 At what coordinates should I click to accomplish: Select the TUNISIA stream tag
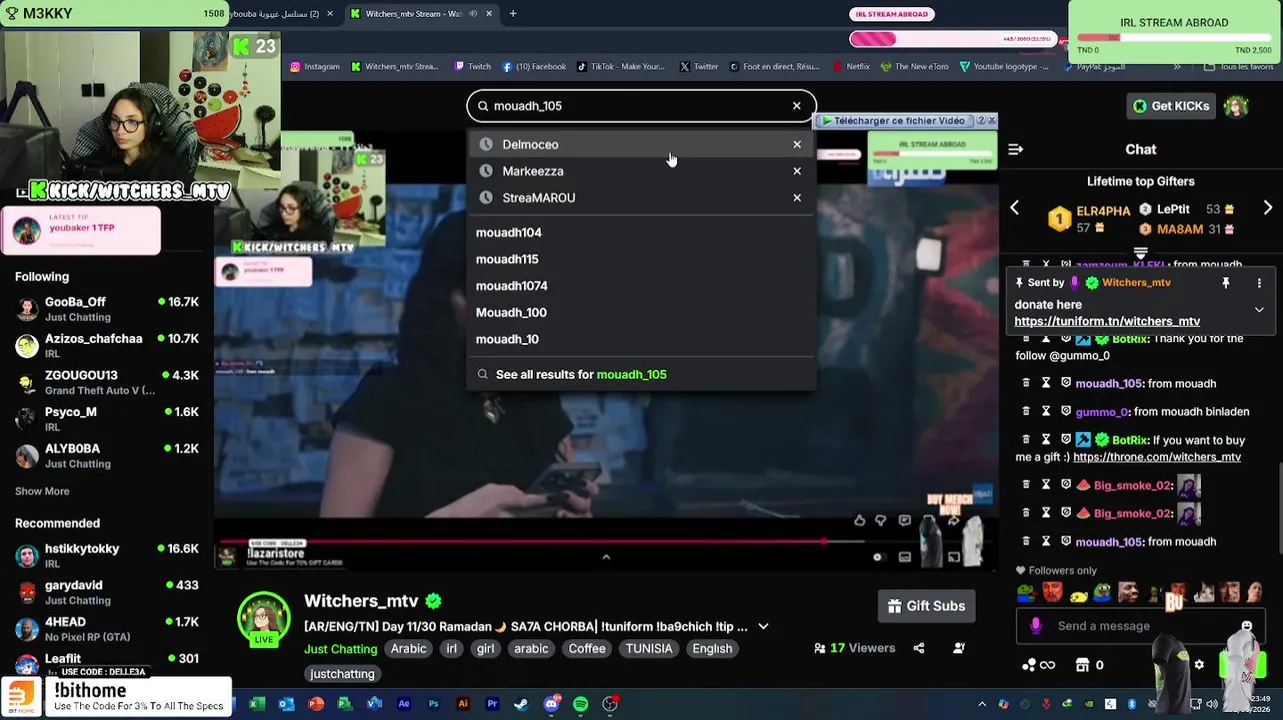(649, 648)
